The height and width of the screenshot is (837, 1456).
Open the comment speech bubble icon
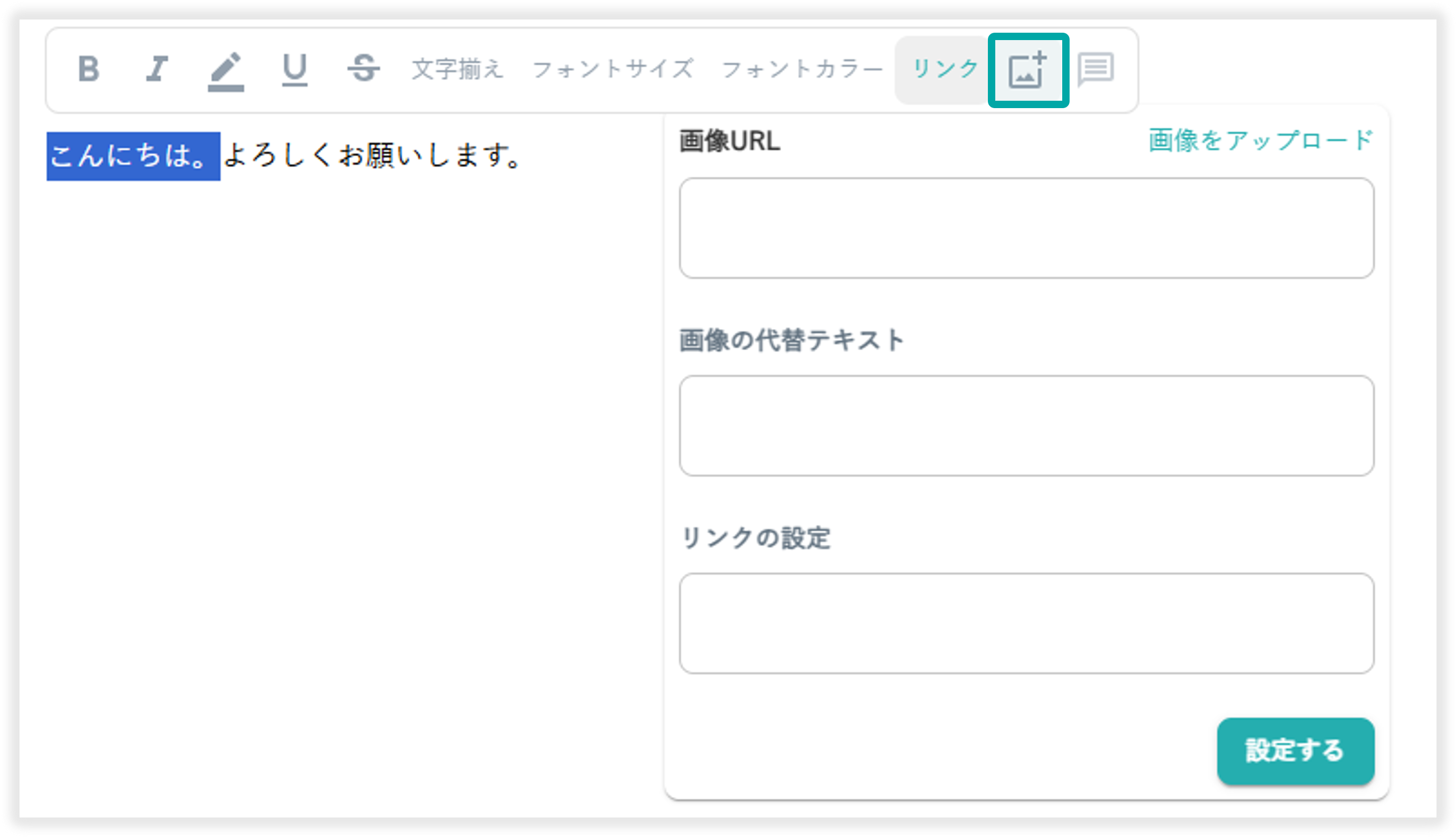tap(1095, 70)
